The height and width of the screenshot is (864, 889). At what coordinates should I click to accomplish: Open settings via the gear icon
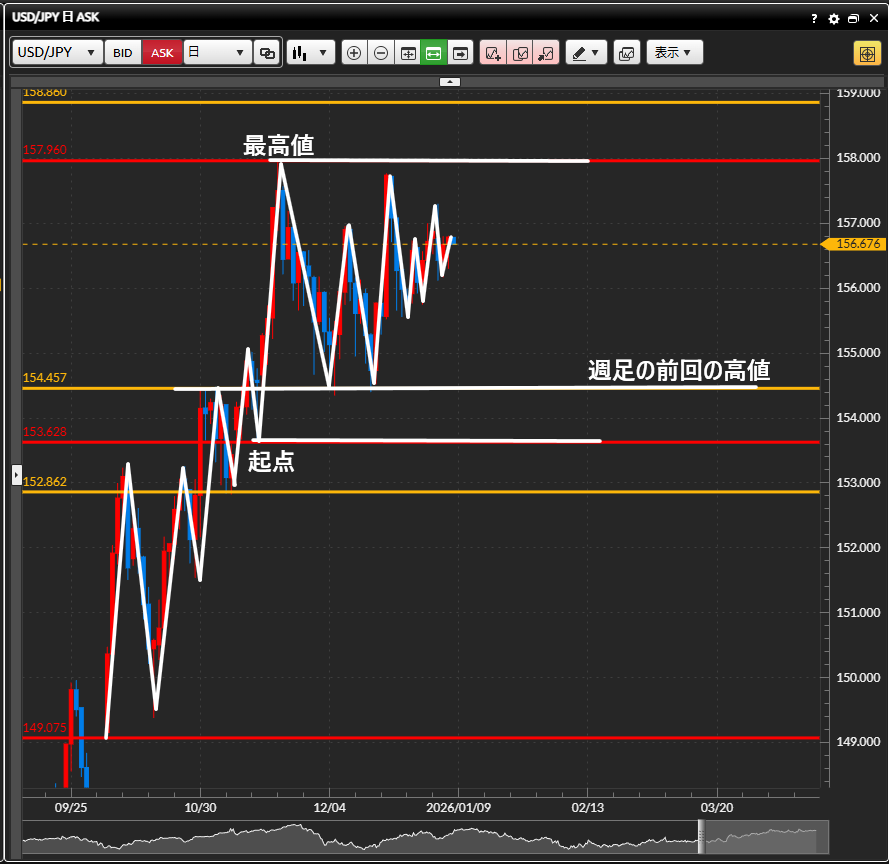point(834,18)
